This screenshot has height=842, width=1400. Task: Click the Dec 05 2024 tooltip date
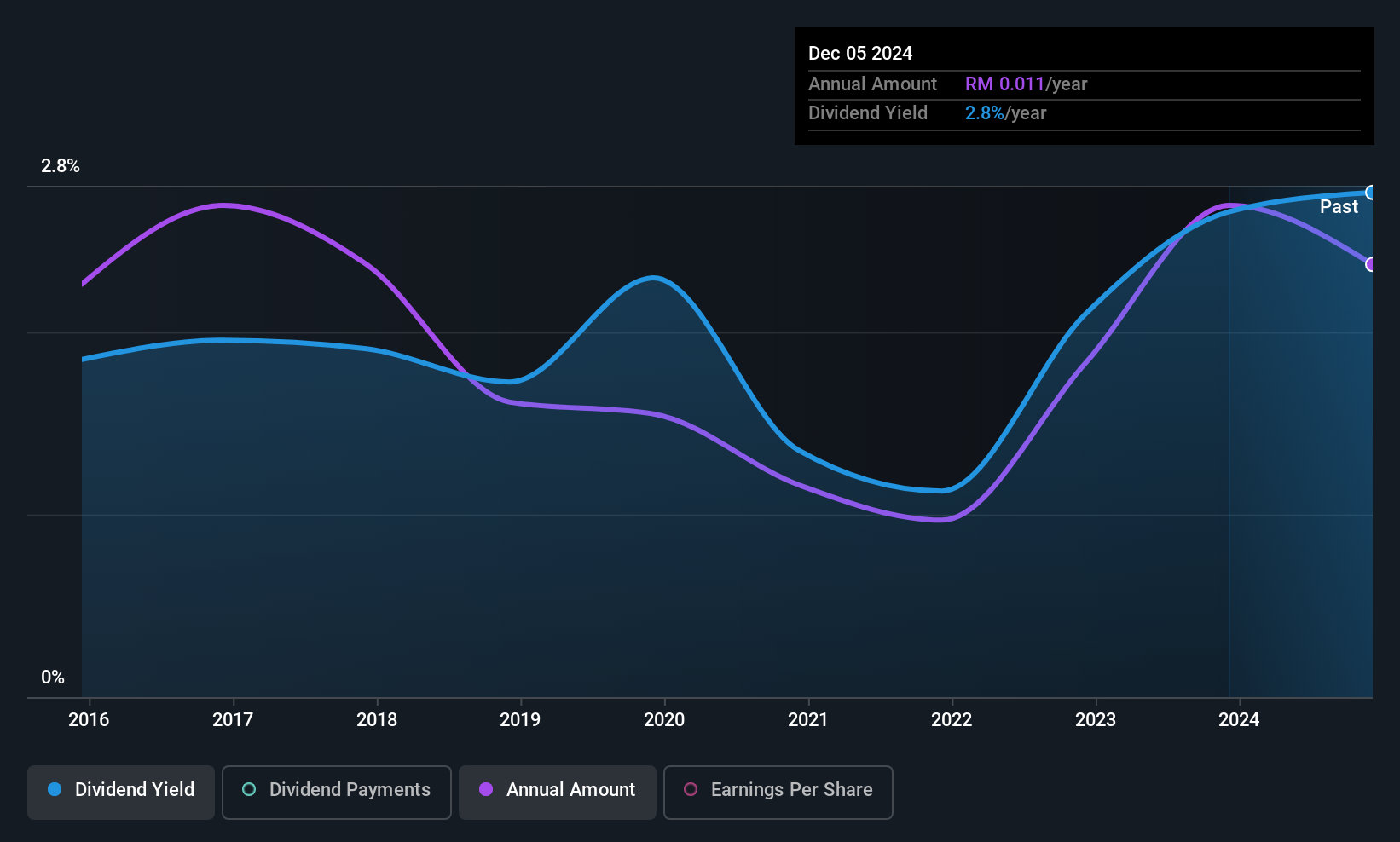click(x=860, y=54)
